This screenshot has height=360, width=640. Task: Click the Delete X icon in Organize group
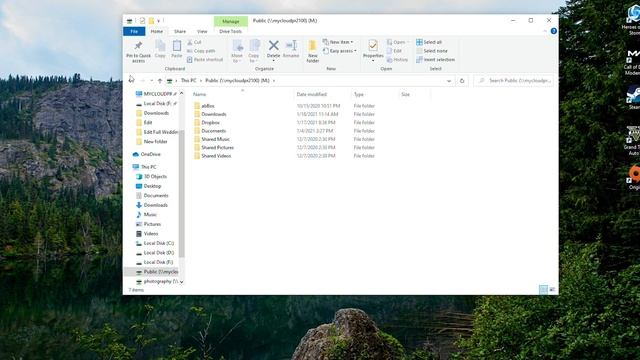tap(273, 45)
